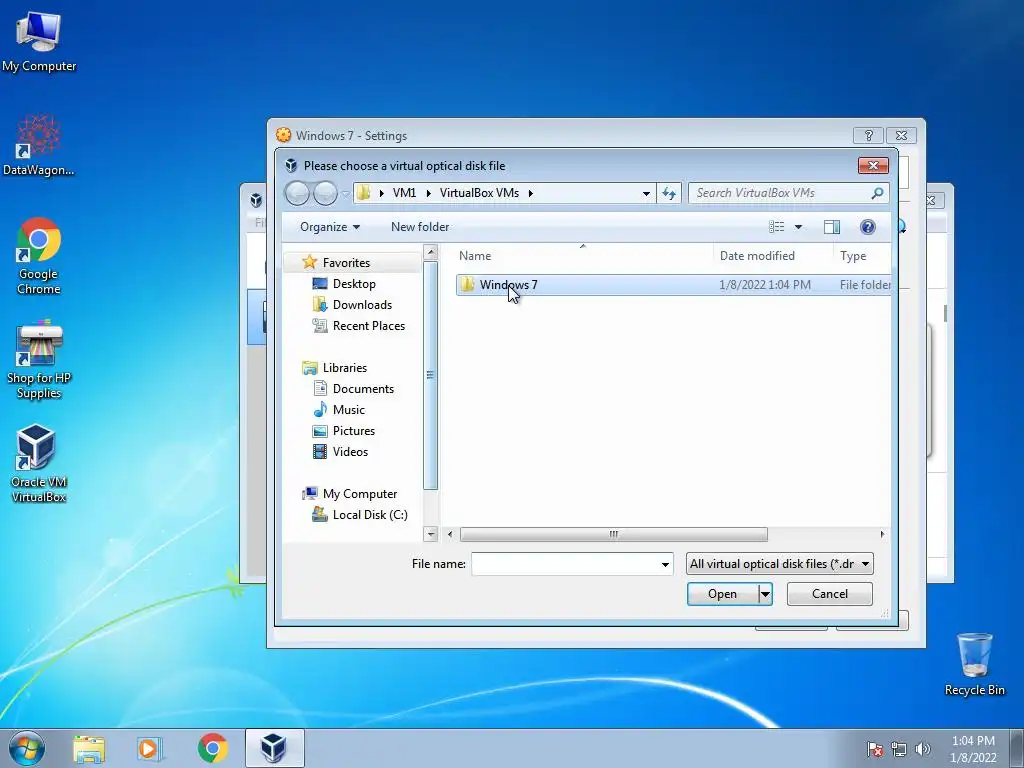Select Libraries in navigation pane
The height and width of the screenshot is (768, 1024).
coord(344,368)
